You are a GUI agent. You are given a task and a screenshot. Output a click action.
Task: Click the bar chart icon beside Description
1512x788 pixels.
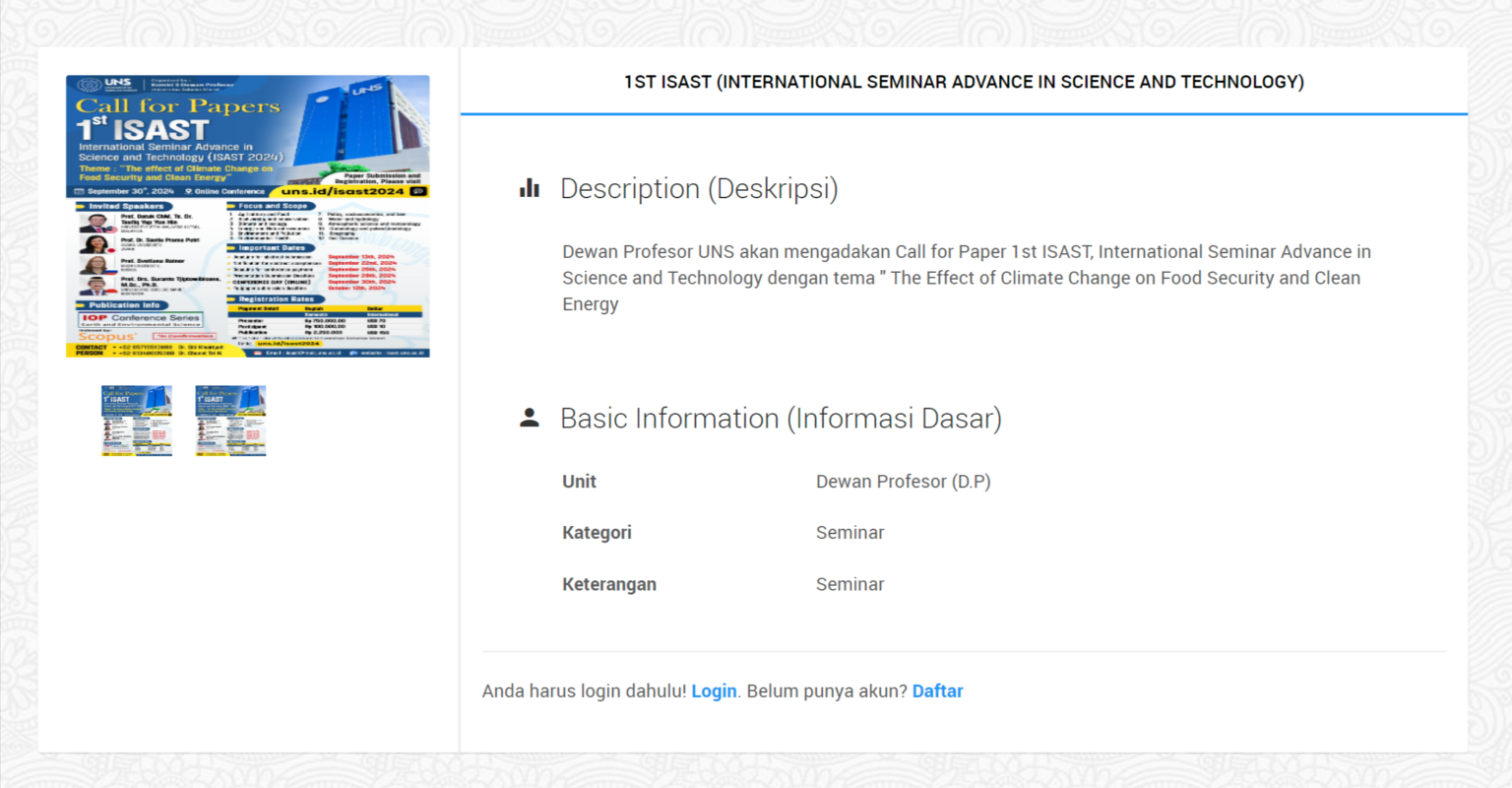(529, 188)
